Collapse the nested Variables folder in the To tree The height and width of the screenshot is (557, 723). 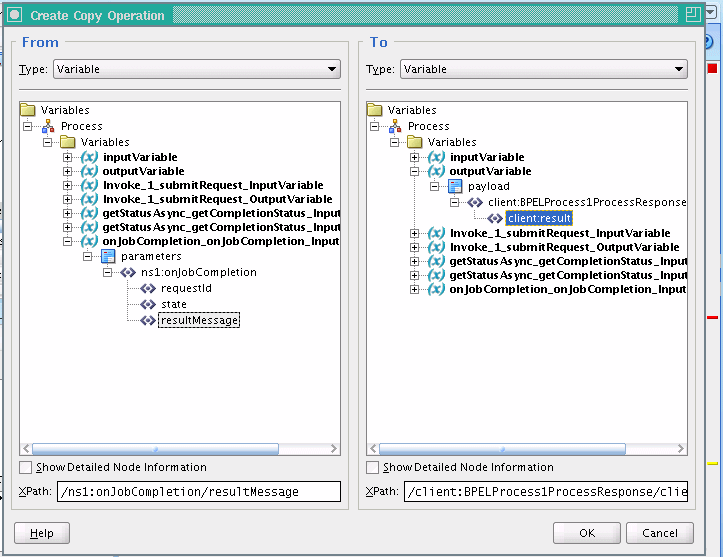395,142
